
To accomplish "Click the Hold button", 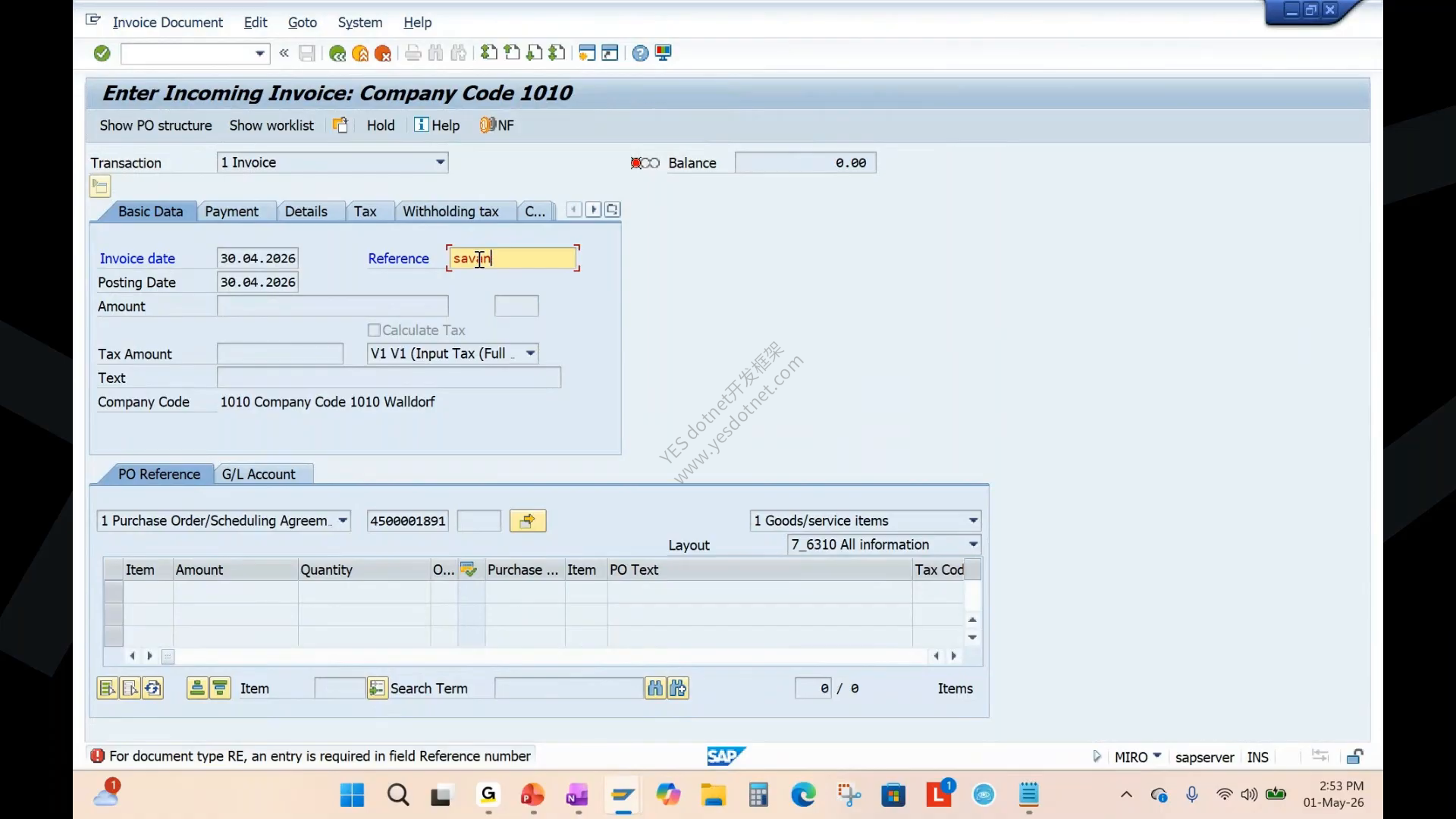I will (x=381, y=126).
